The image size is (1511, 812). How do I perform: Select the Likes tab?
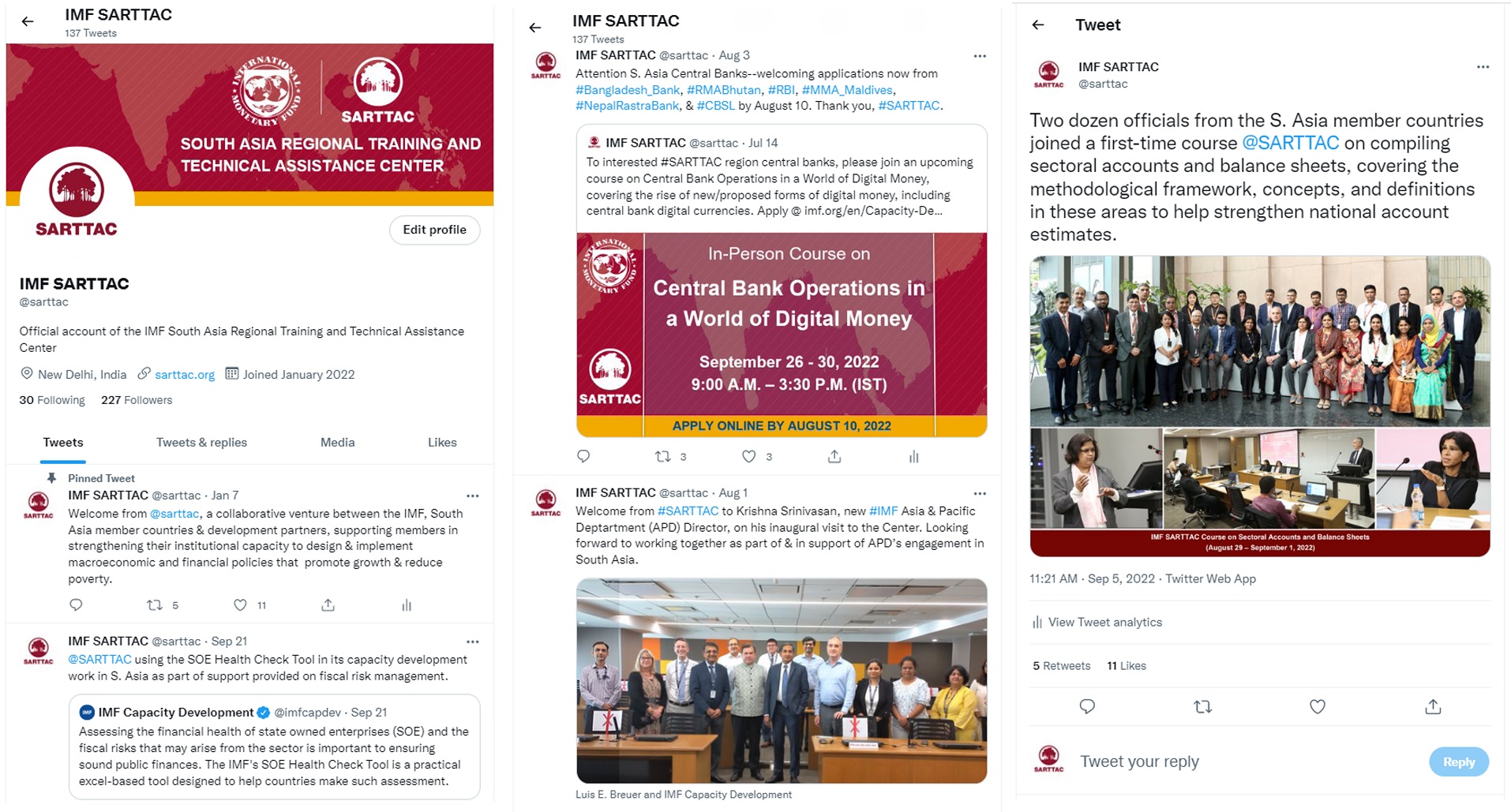(x=442, y=443)
